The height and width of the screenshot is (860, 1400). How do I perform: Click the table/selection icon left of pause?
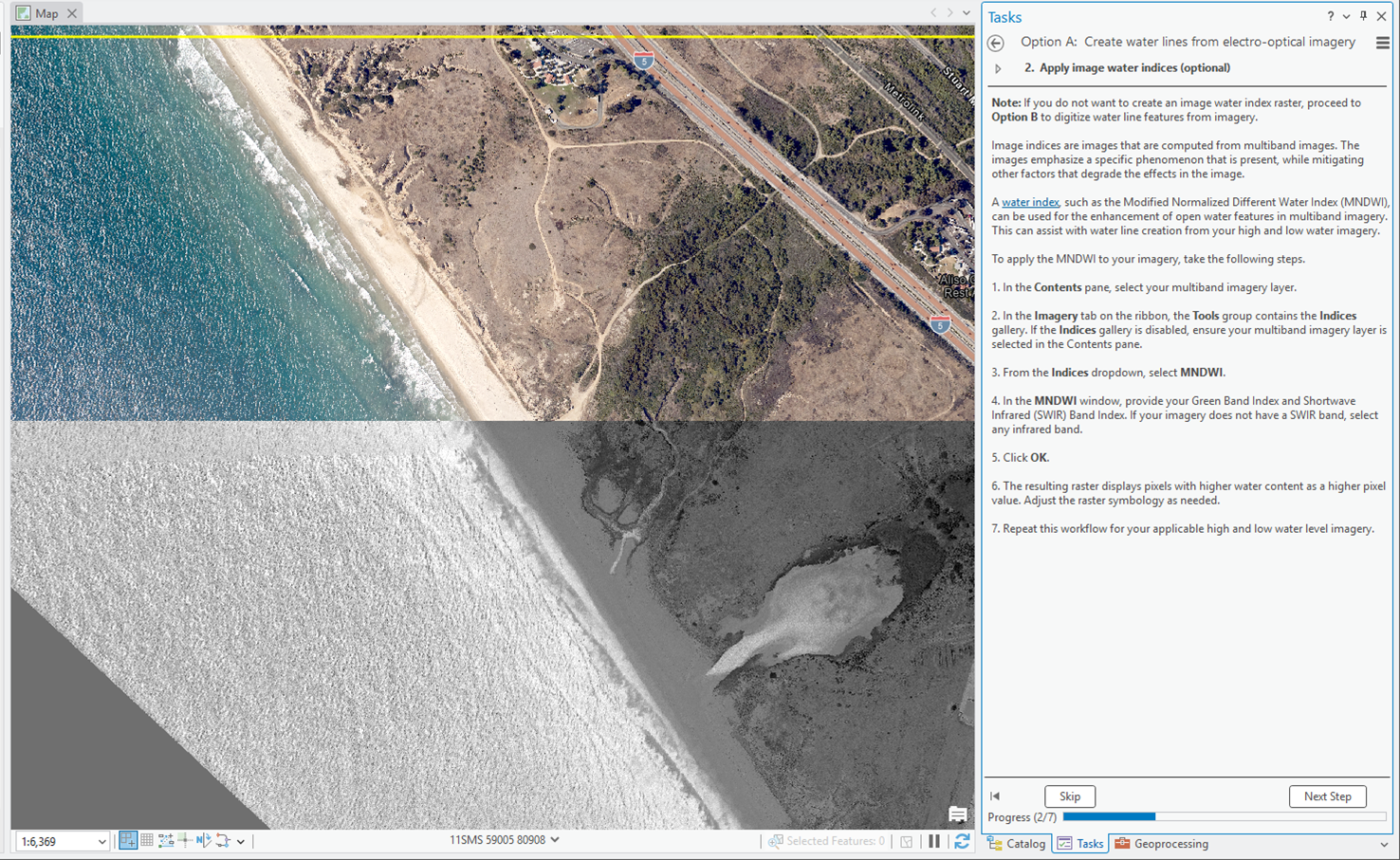point(907,841)
